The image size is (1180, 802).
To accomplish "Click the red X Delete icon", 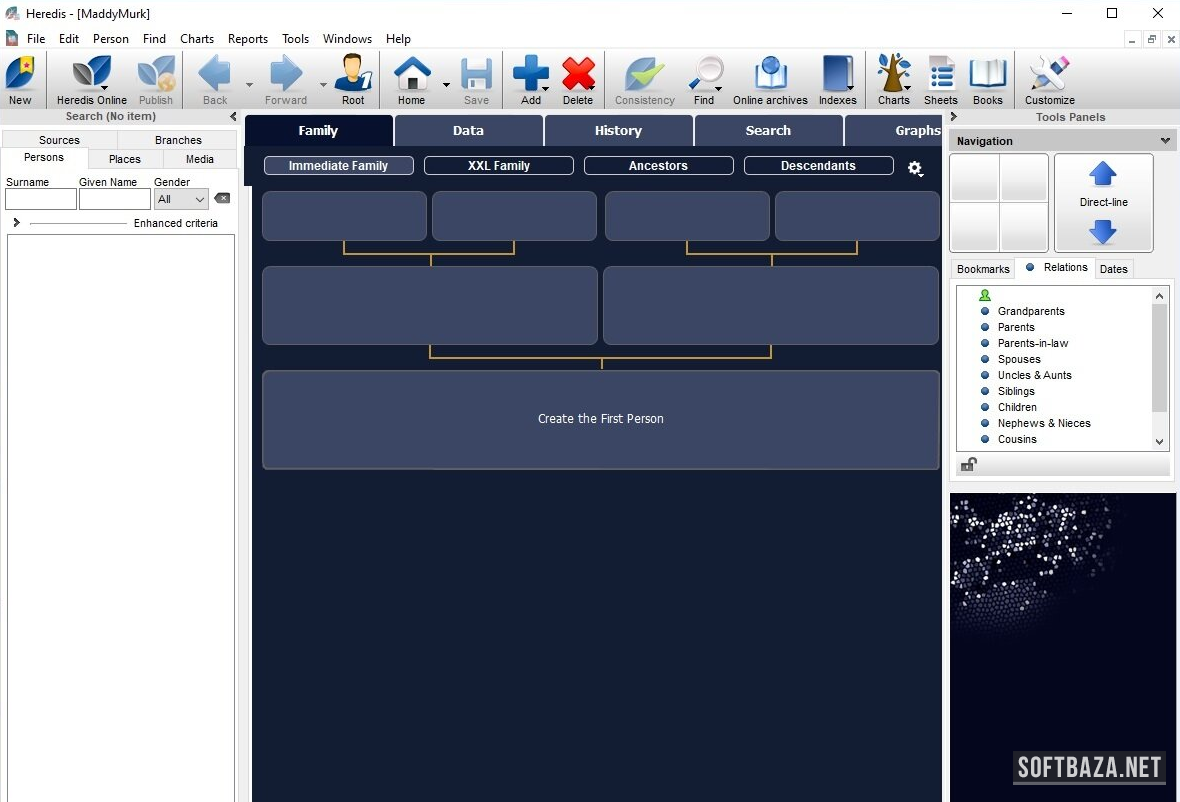I will [x=578, y=76].
